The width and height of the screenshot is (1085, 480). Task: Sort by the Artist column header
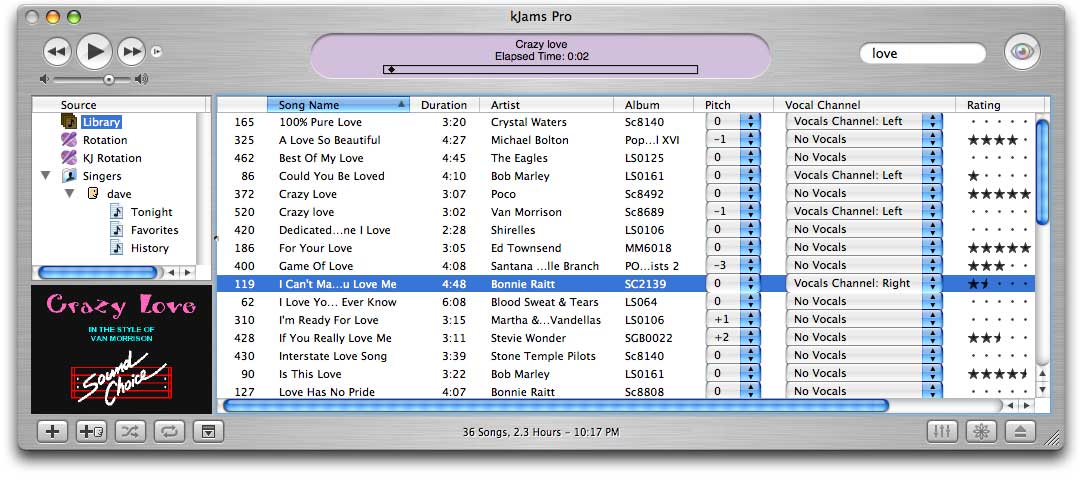[x=546, y=104]
